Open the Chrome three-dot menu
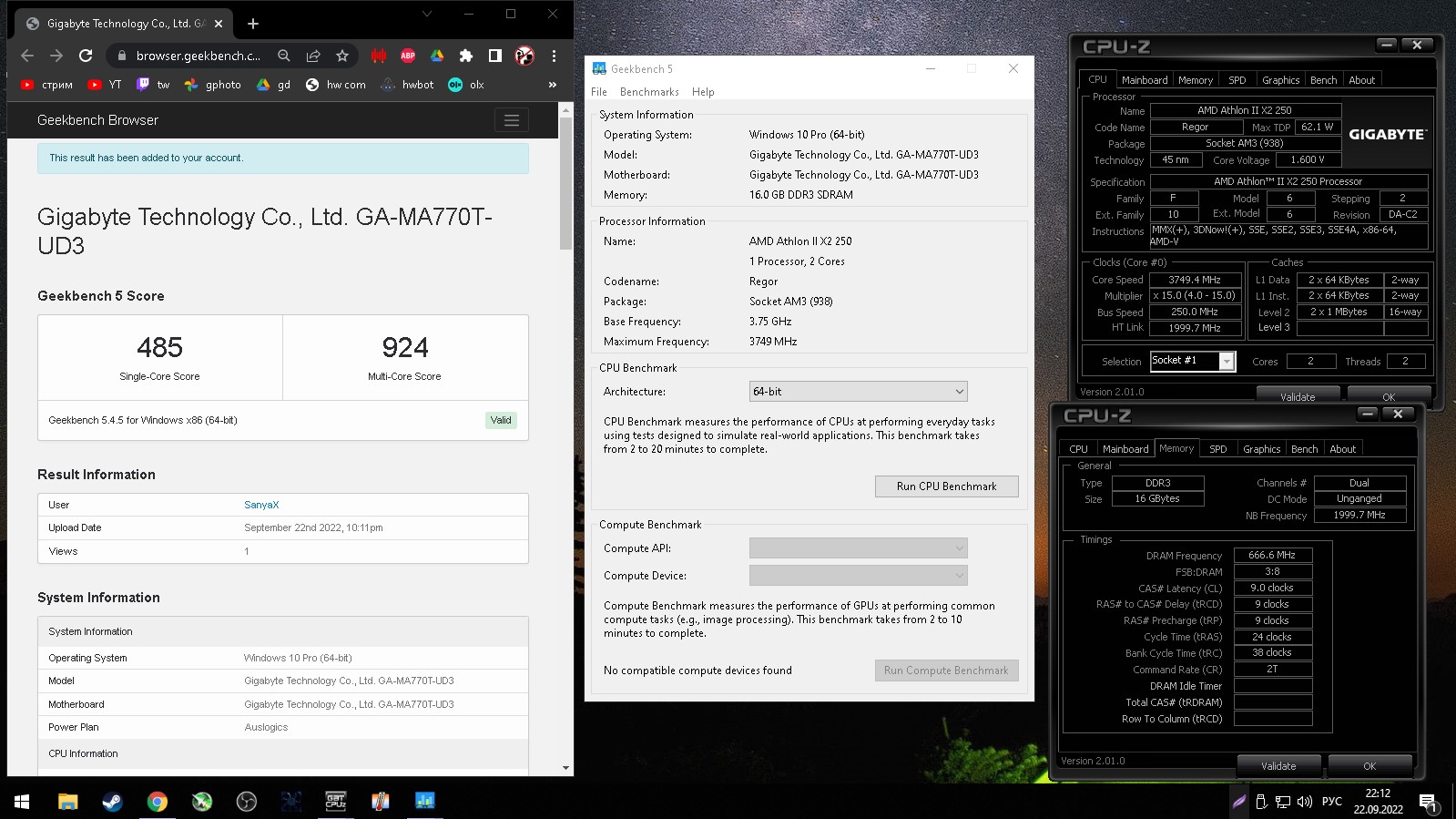The image size is (1456, 819). point(554,56)
